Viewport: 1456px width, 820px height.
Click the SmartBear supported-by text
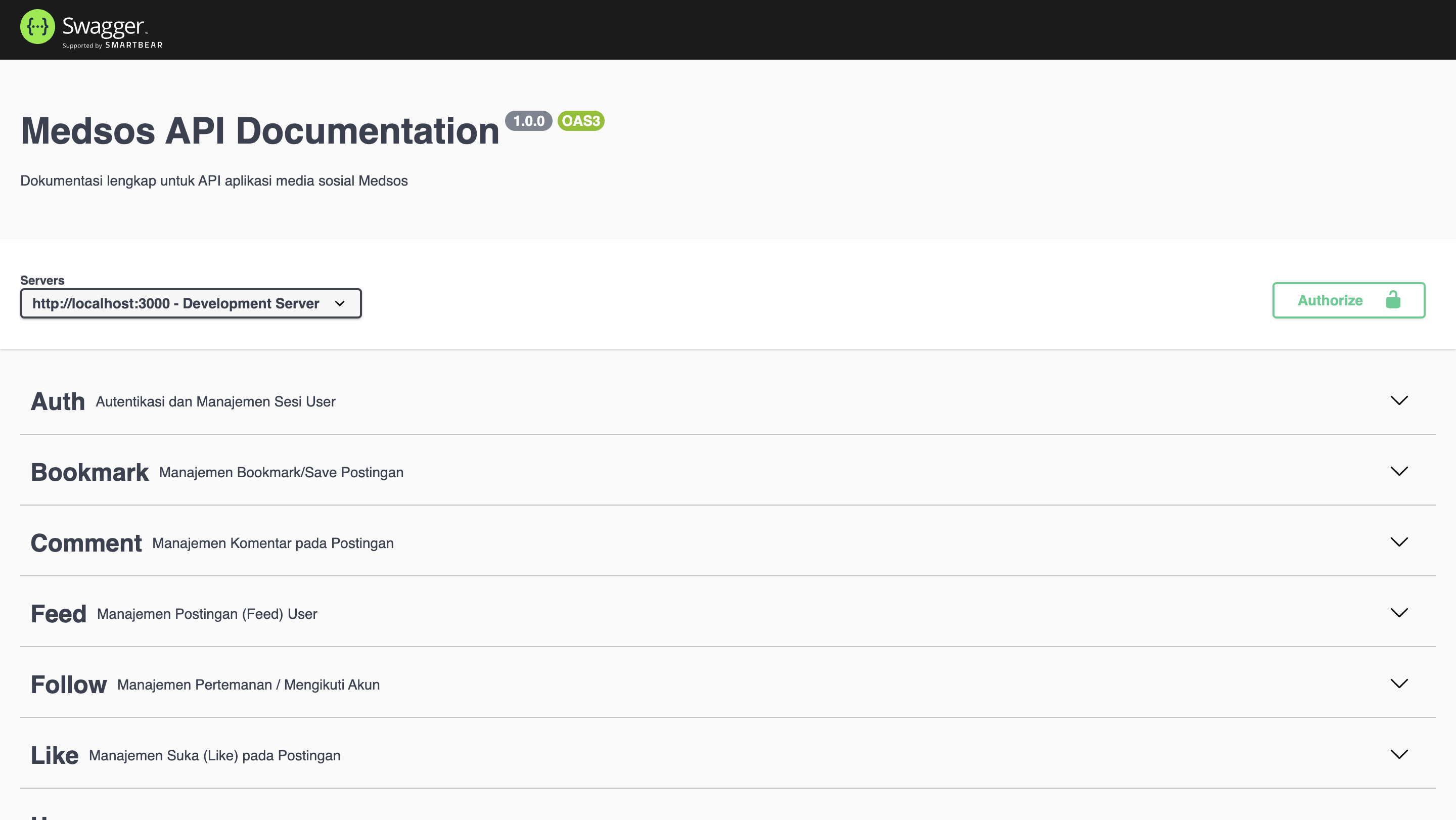112,45
